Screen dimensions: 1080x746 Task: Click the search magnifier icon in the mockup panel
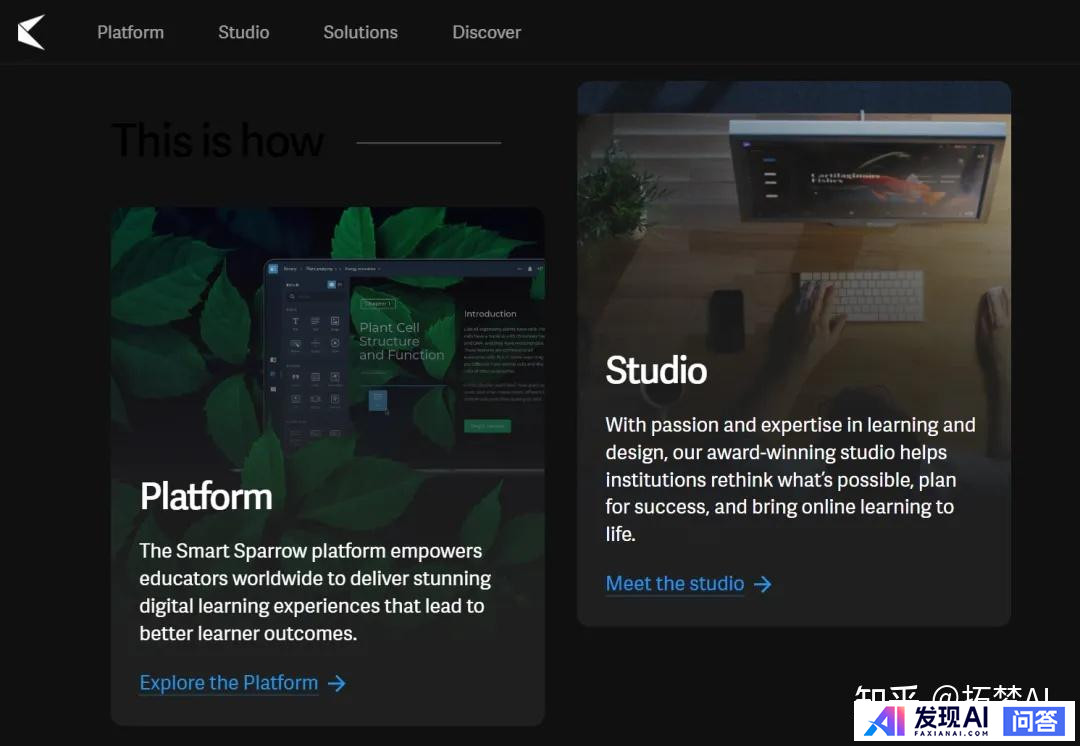tap(292, 297)
